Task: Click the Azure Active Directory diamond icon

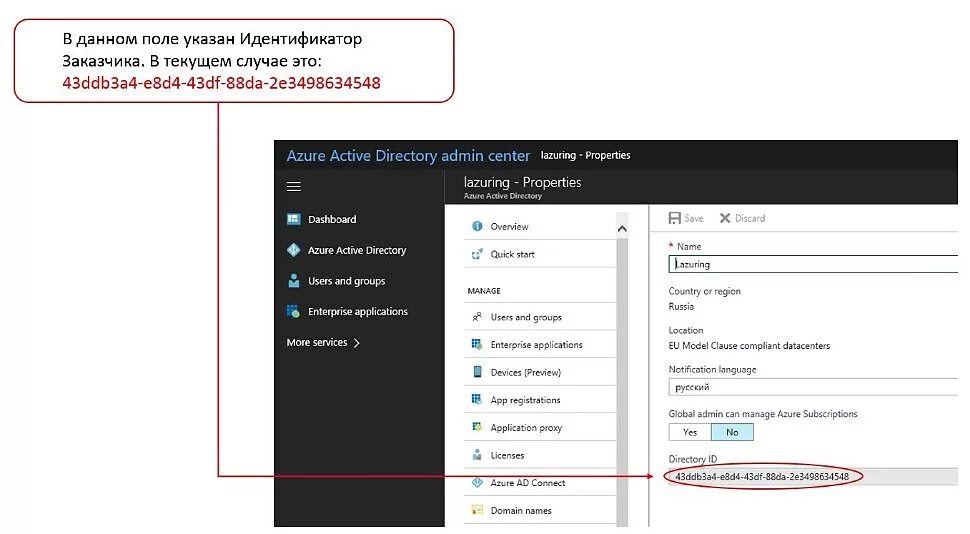Action: [294, 250]
